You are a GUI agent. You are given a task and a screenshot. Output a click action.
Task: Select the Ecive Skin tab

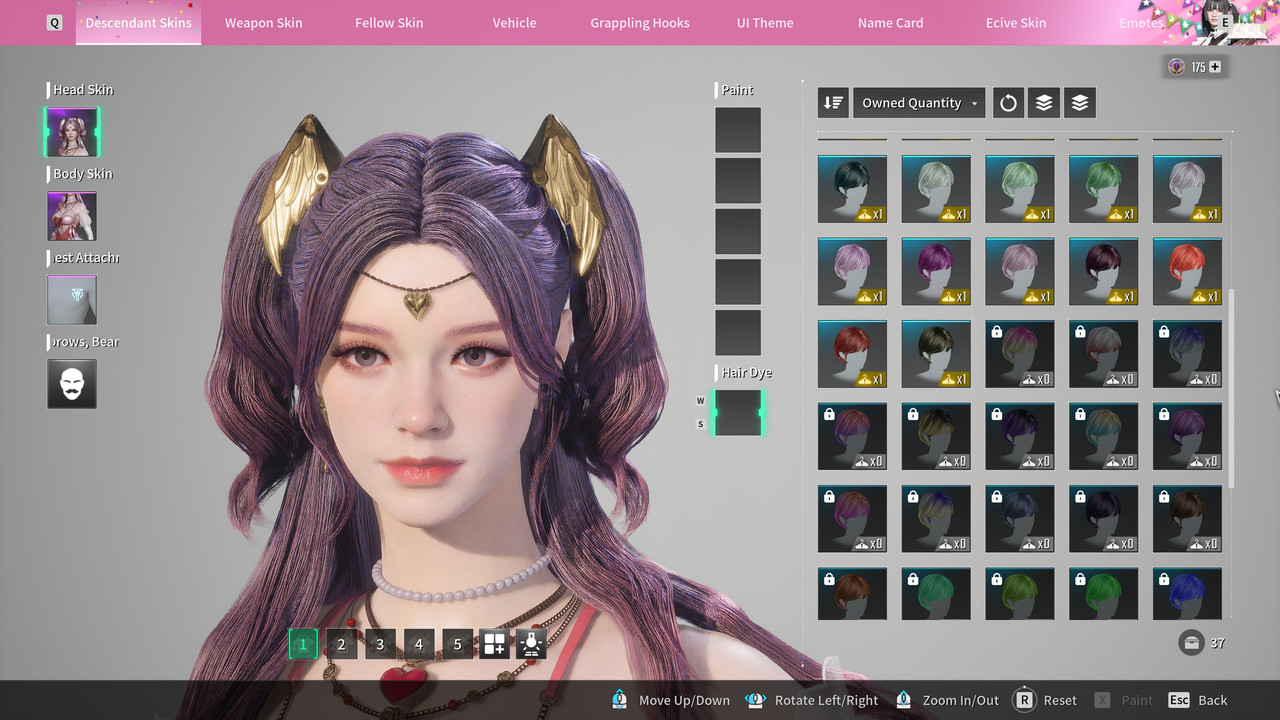click(1016, 23)
